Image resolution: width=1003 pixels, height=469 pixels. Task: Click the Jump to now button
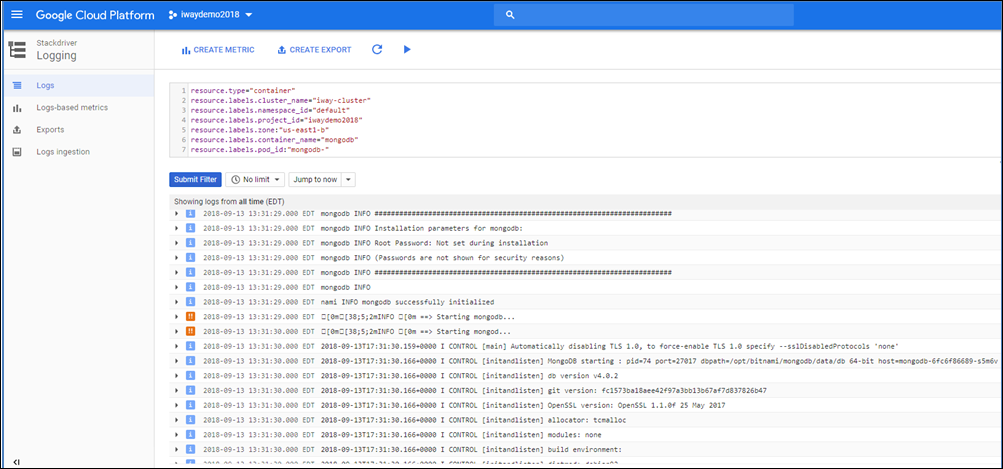[x=315, y=180]
